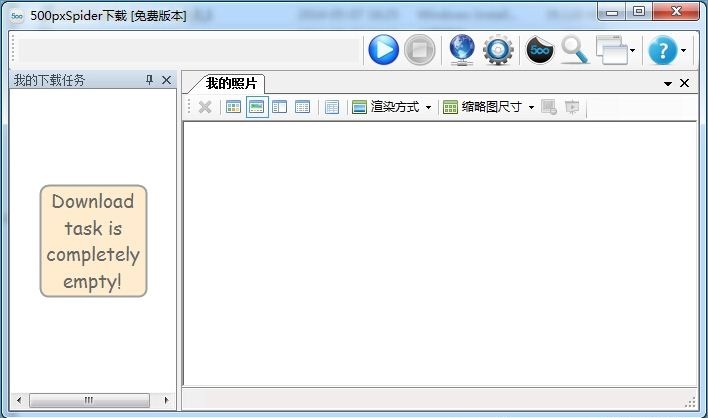708x418 pixels.
Task: Click the left scroll arrow in task panel
Action: 19,400
